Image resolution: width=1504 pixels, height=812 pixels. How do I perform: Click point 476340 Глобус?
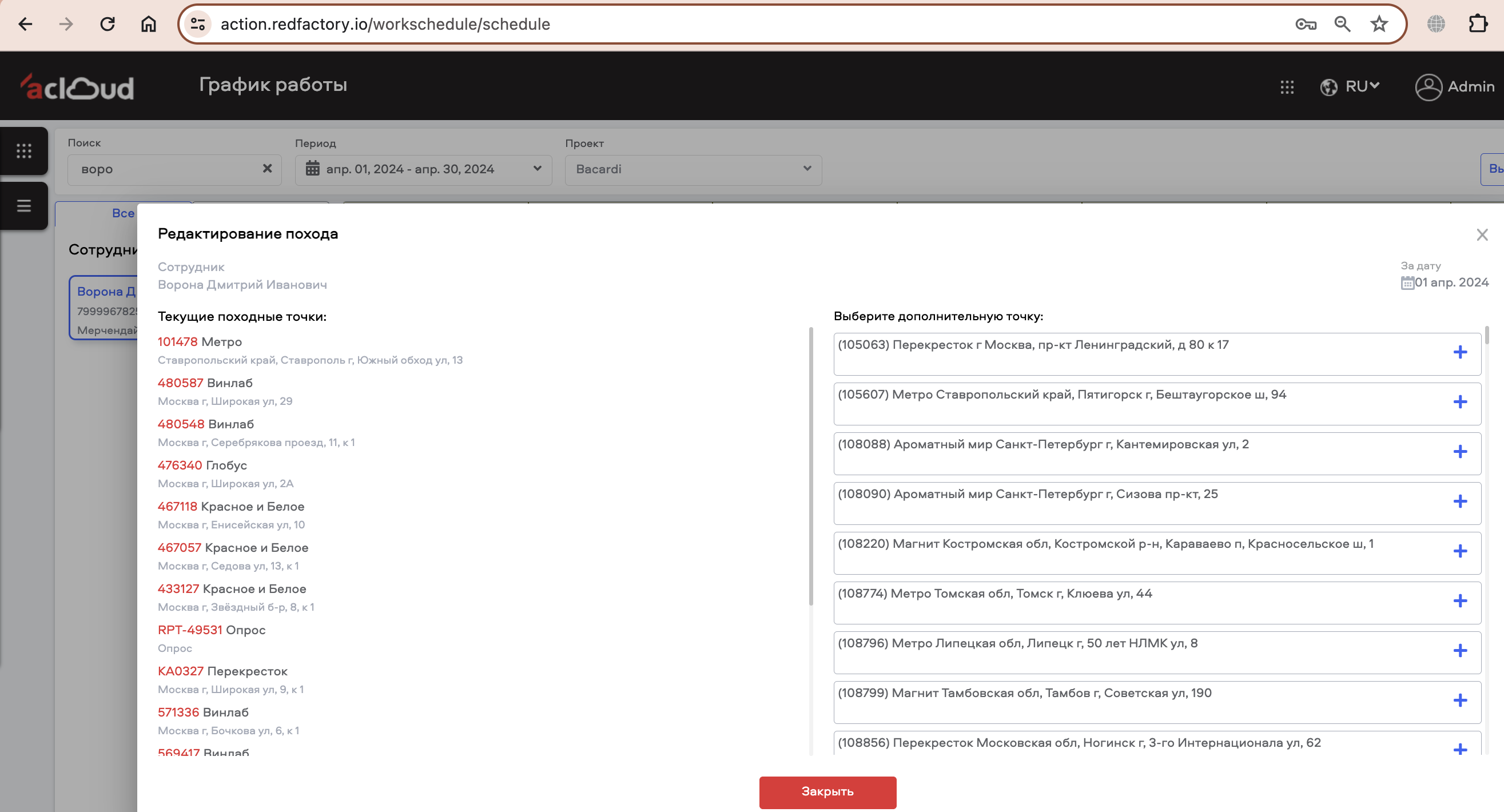[202, 465]
